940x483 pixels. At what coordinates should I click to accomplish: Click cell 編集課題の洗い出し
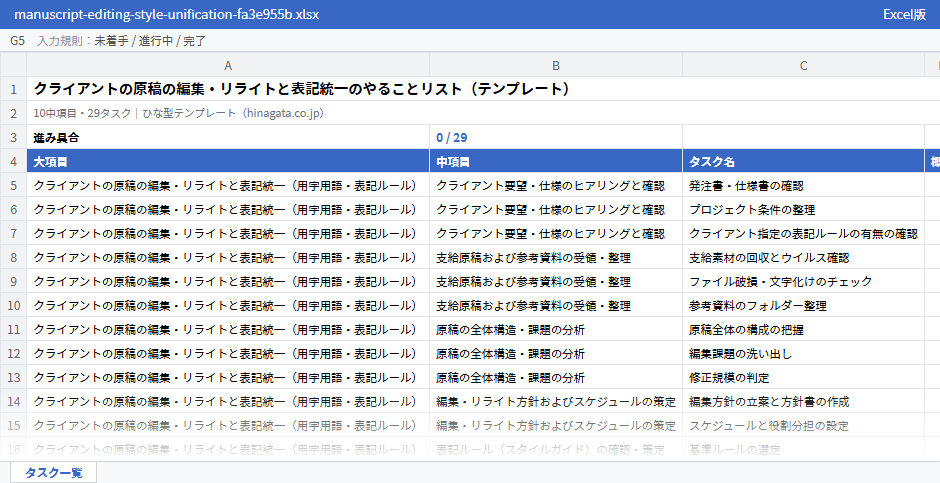pyautogui.click(x=803, y=353)
